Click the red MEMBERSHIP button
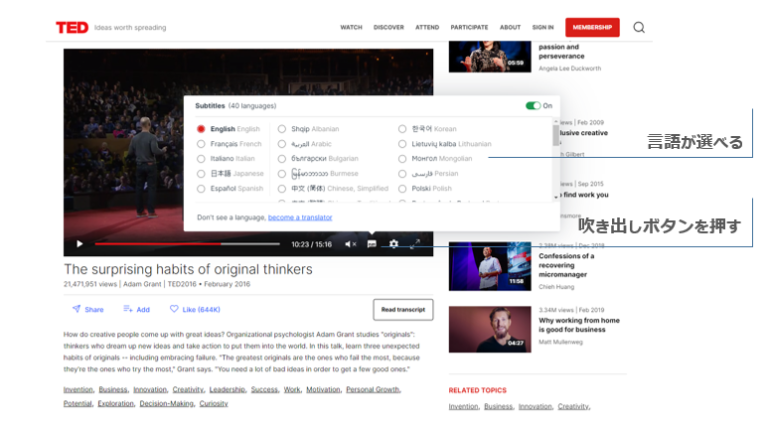 [592, 27]
